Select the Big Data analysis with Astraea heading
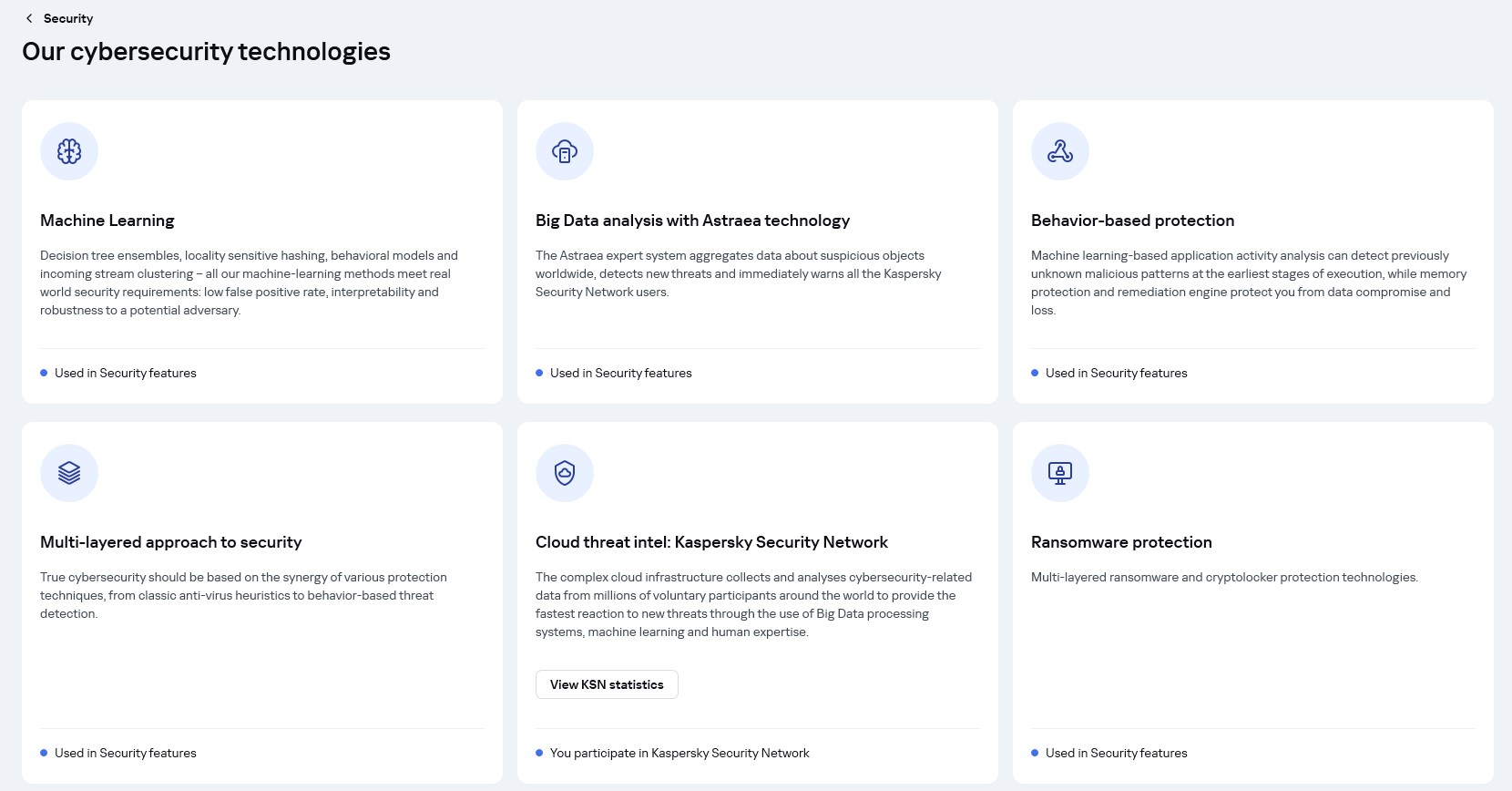This screenshot has height=791, width=1512. tap(692, 221)
